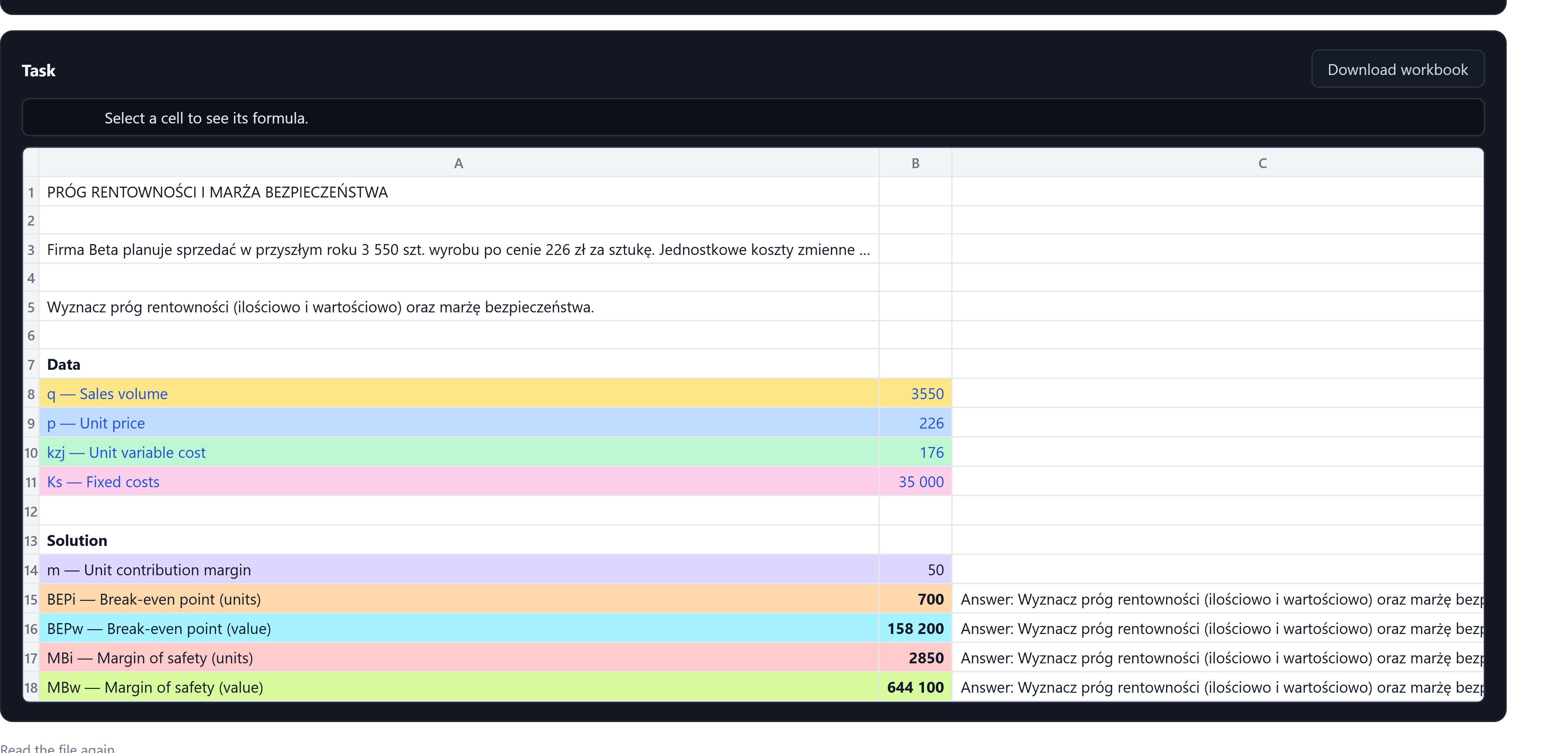Select the bold 'Solution' heading cell
This screenshot has width=1568, height=753.
coord(459,540)
